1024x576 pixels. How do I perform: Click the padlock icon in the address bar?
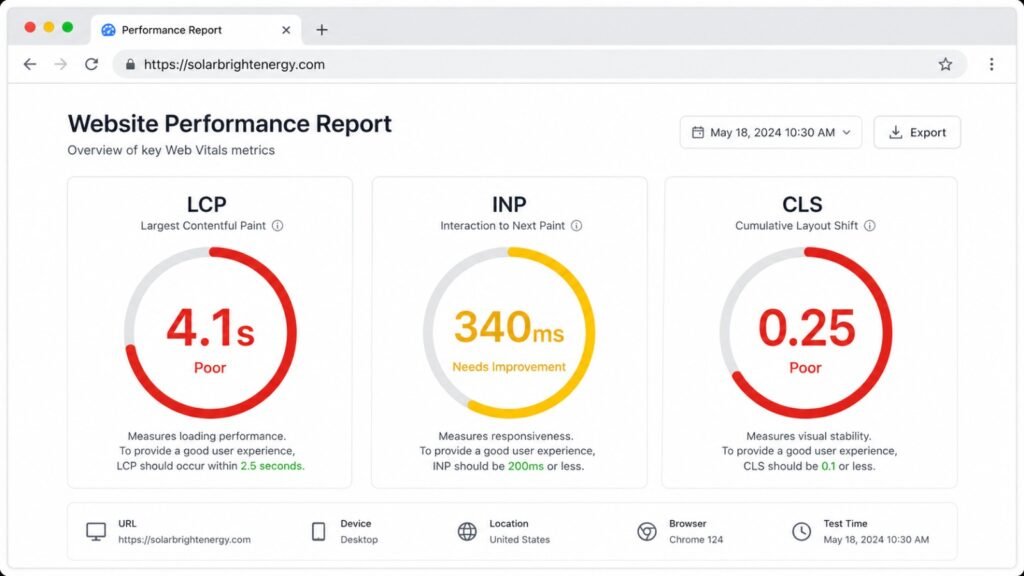click(131, 64)
